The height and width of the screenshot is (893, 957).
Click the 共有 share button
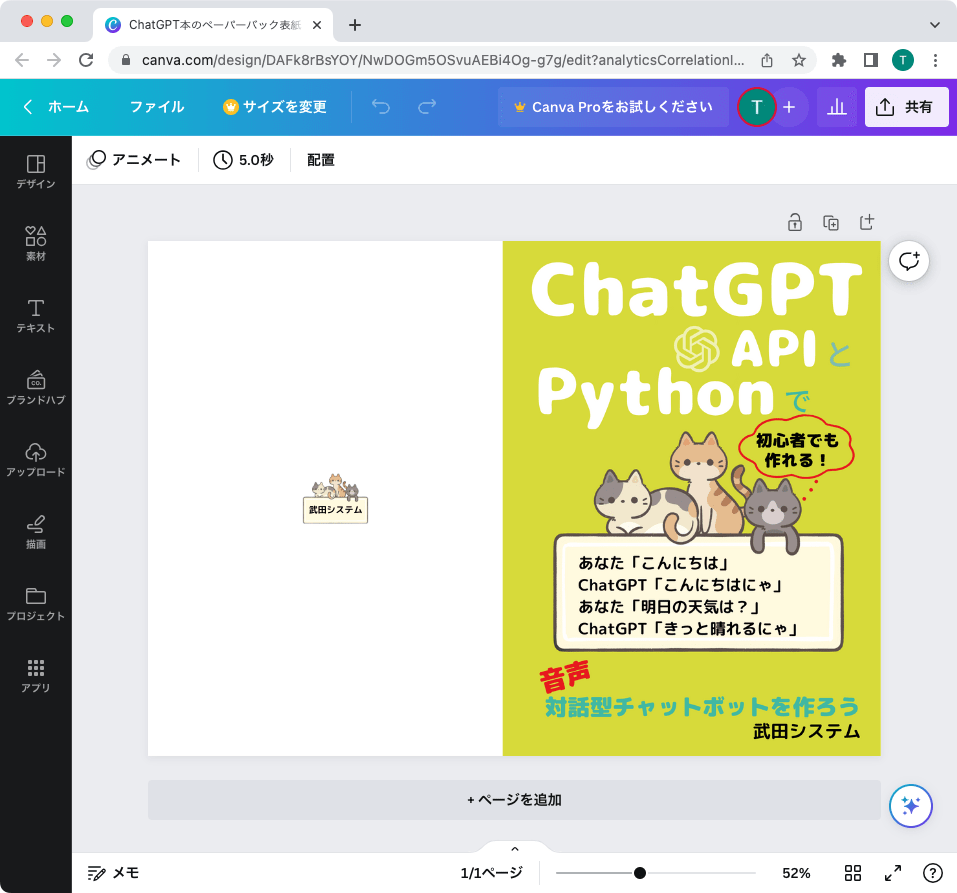[x=906, y=107]
